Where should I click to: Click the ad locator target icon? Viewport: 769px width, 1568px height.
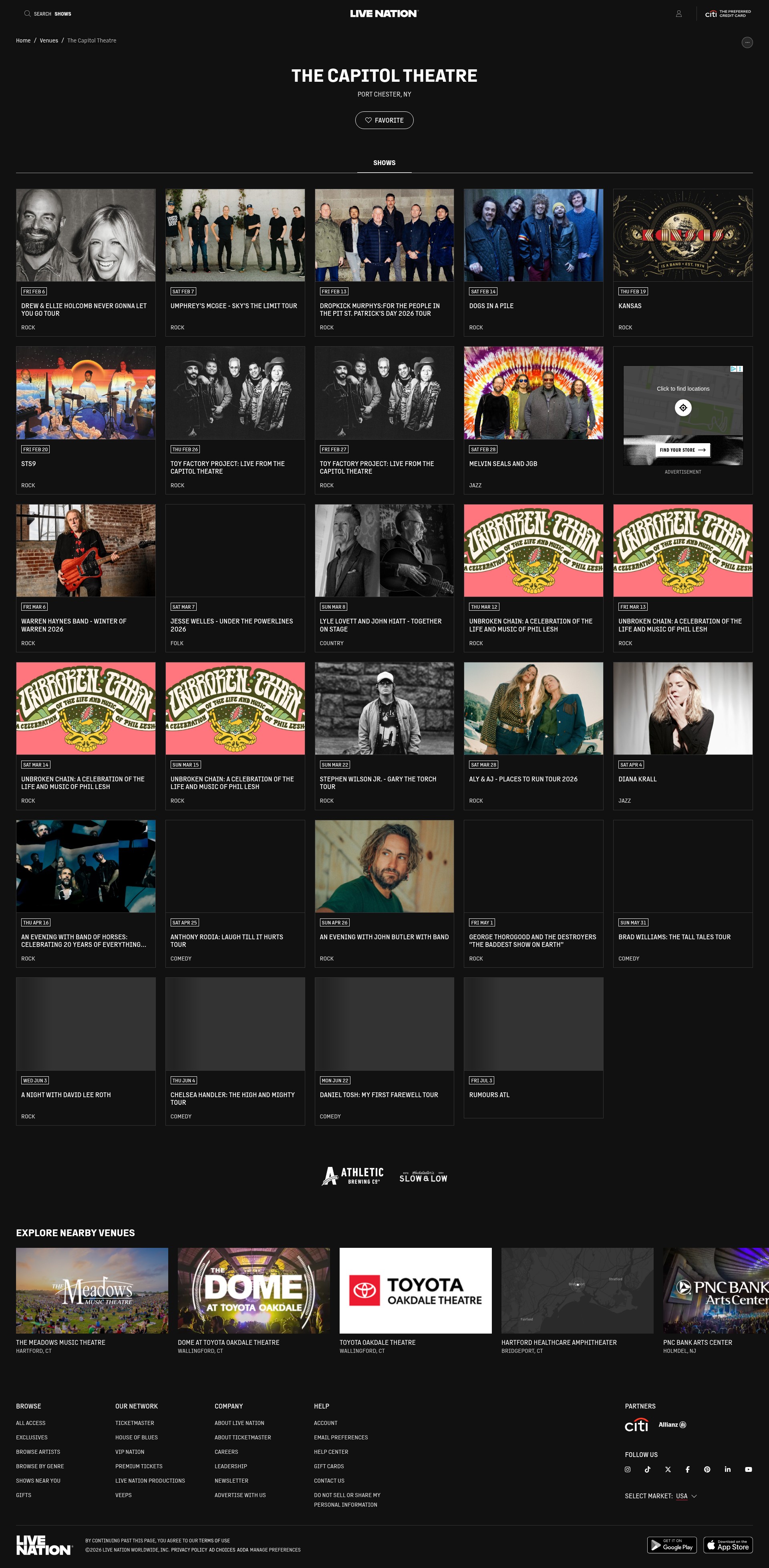(683, 407)
